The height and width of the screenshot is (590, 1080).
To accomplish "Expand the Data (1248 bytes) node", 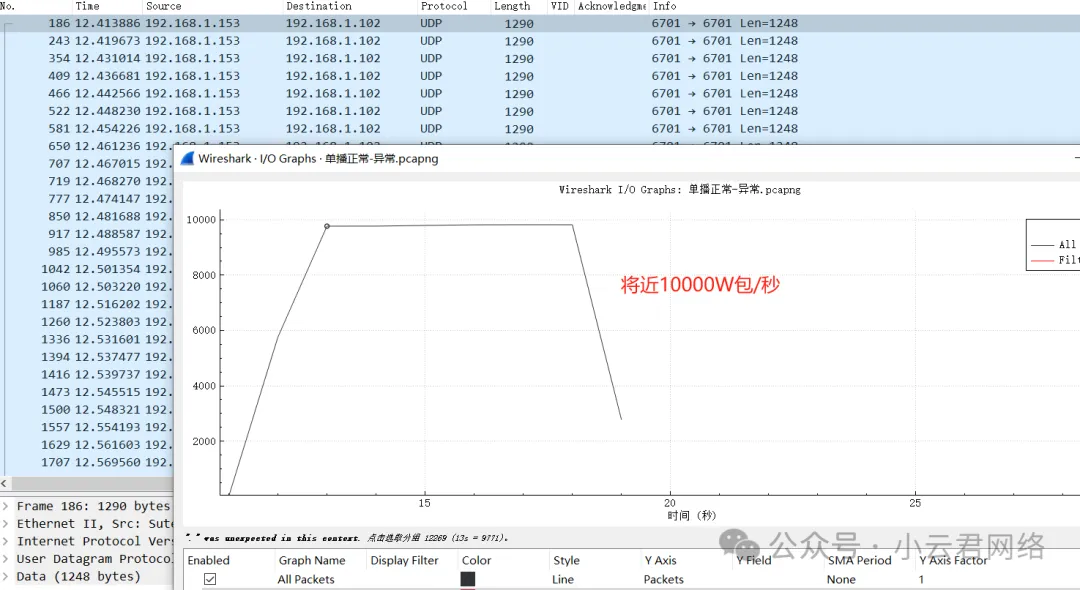I will 6,577.
